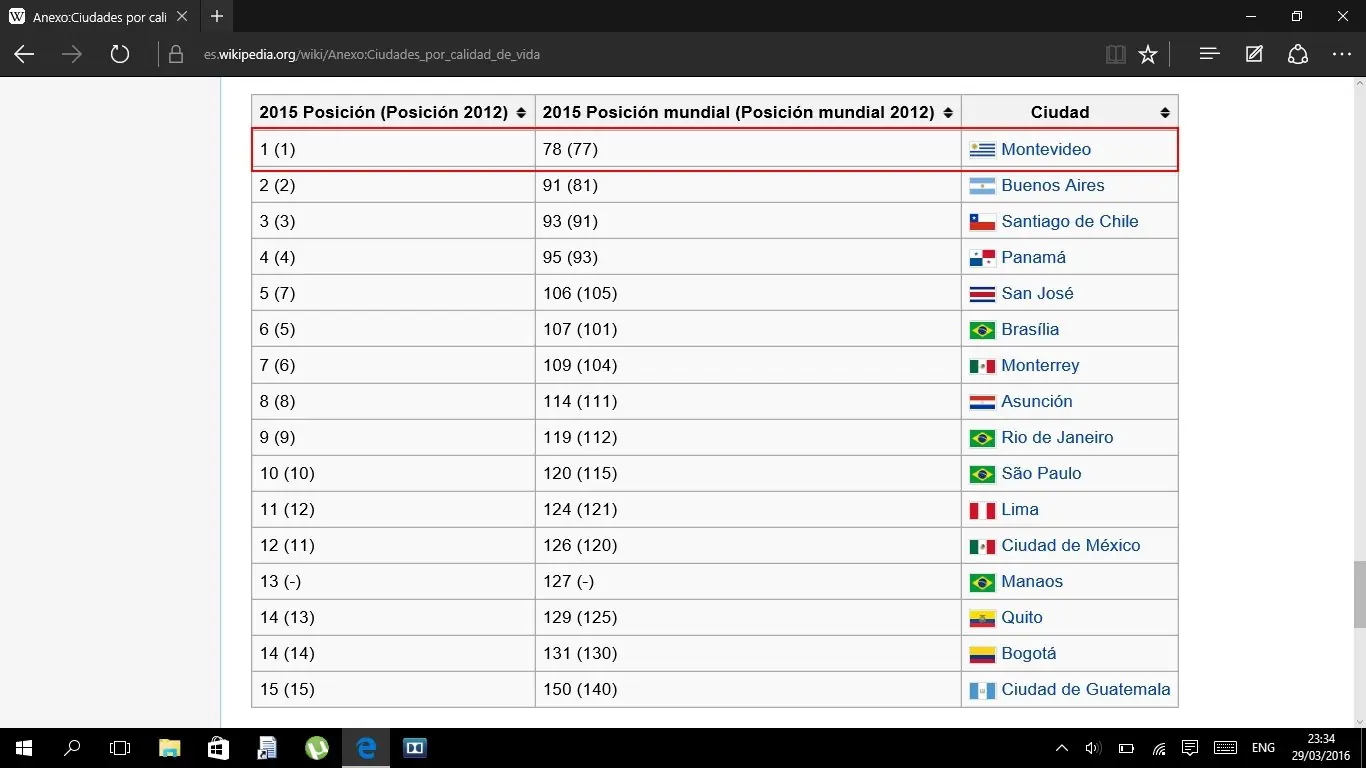This screenshot has height=768, width=1366.
Task: Open the Santiago de Chile link
Action: [1070, 221]
